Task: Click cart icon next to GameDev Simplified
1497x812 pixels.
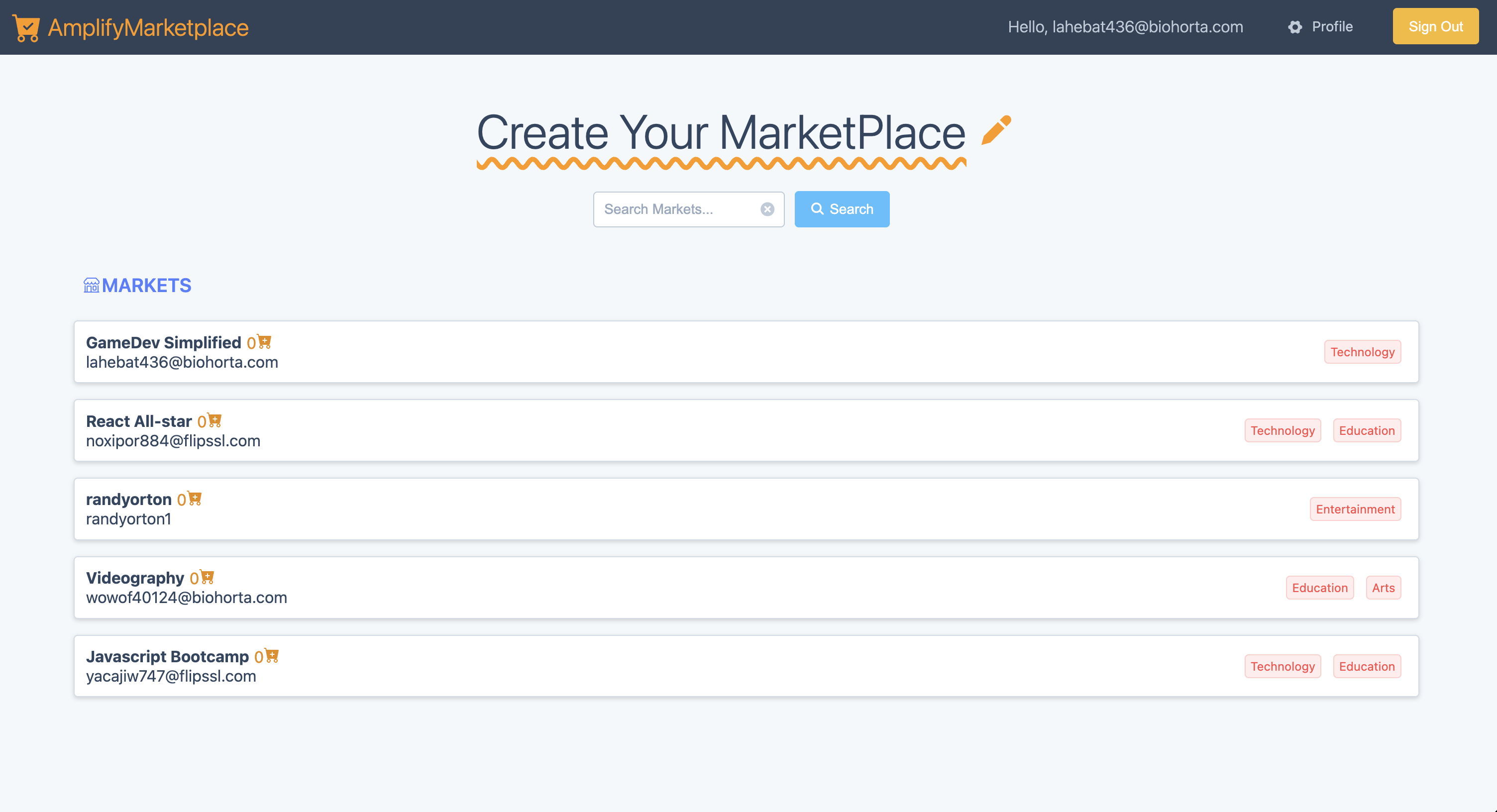Action: pyautogui.click(x=265, y=341)
